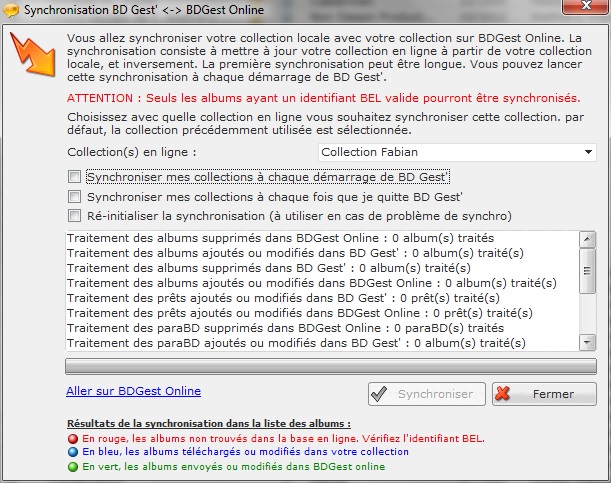Select line 'albums ajoutés ou modifiés dans BDGest Online'
The height and width of the screenshot is (483, 611).
[312, 283]
